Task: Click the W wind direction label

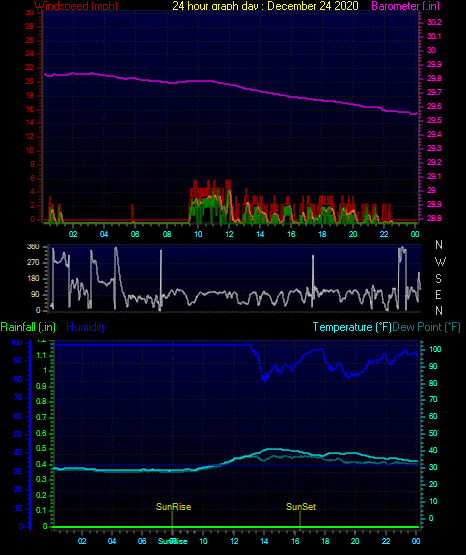Action: (440, 262)
